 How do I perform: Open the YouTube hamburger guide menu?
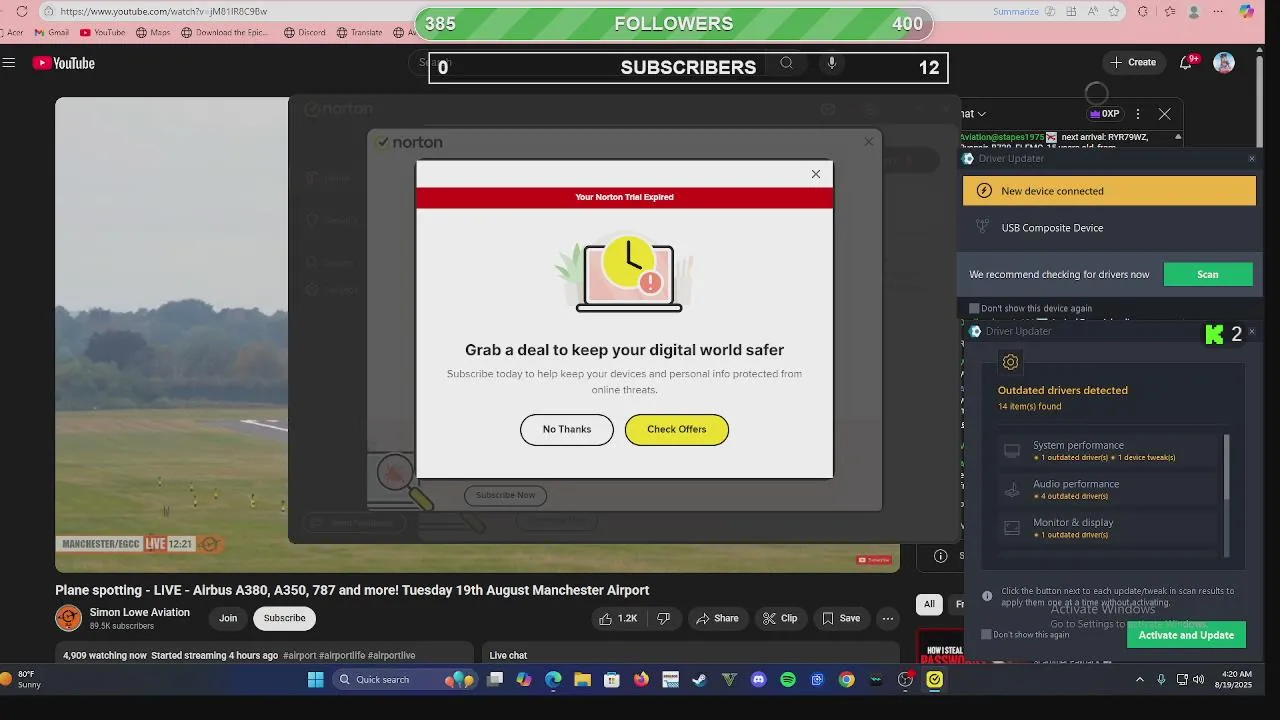pos(9,63)
